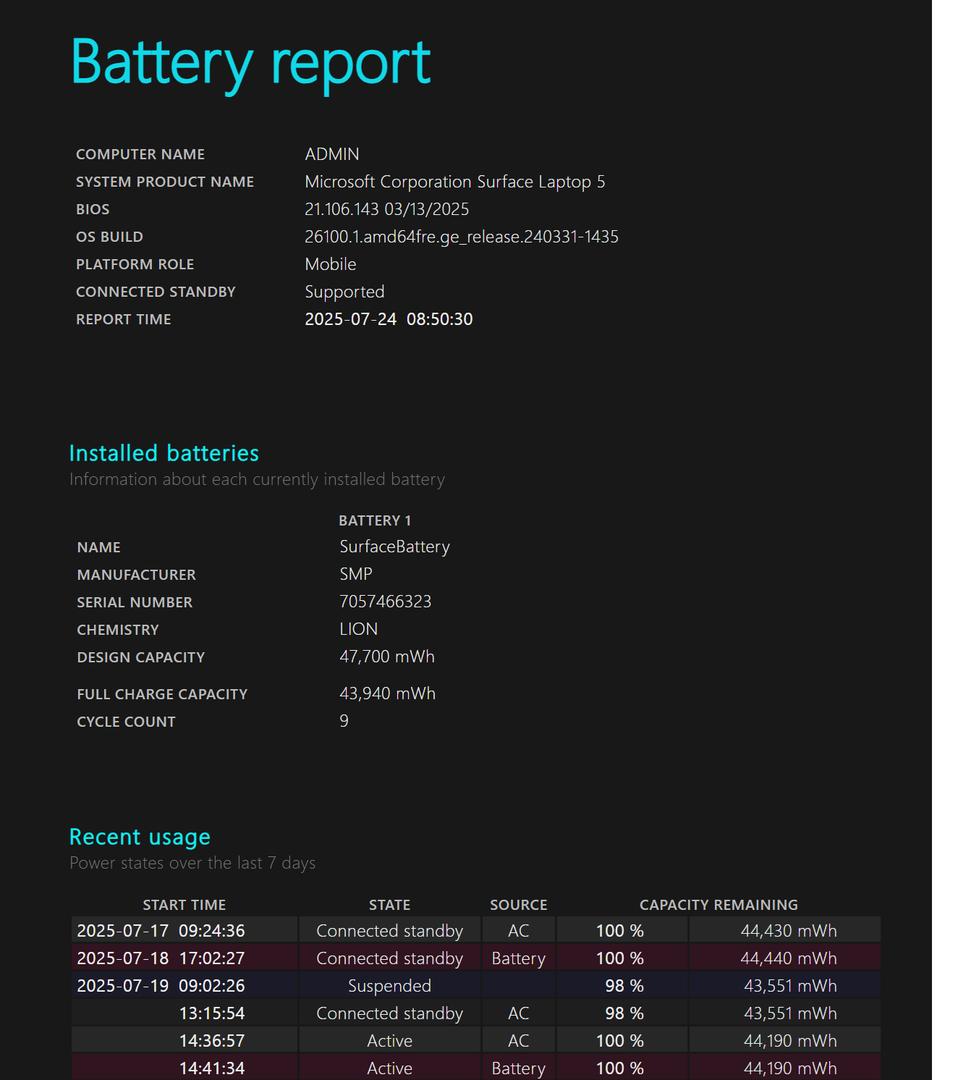Image resolution: width=979 pixels, height=1080 pixels.
Task: Click cycle count value '9'
Action: (x=344, y=720)
